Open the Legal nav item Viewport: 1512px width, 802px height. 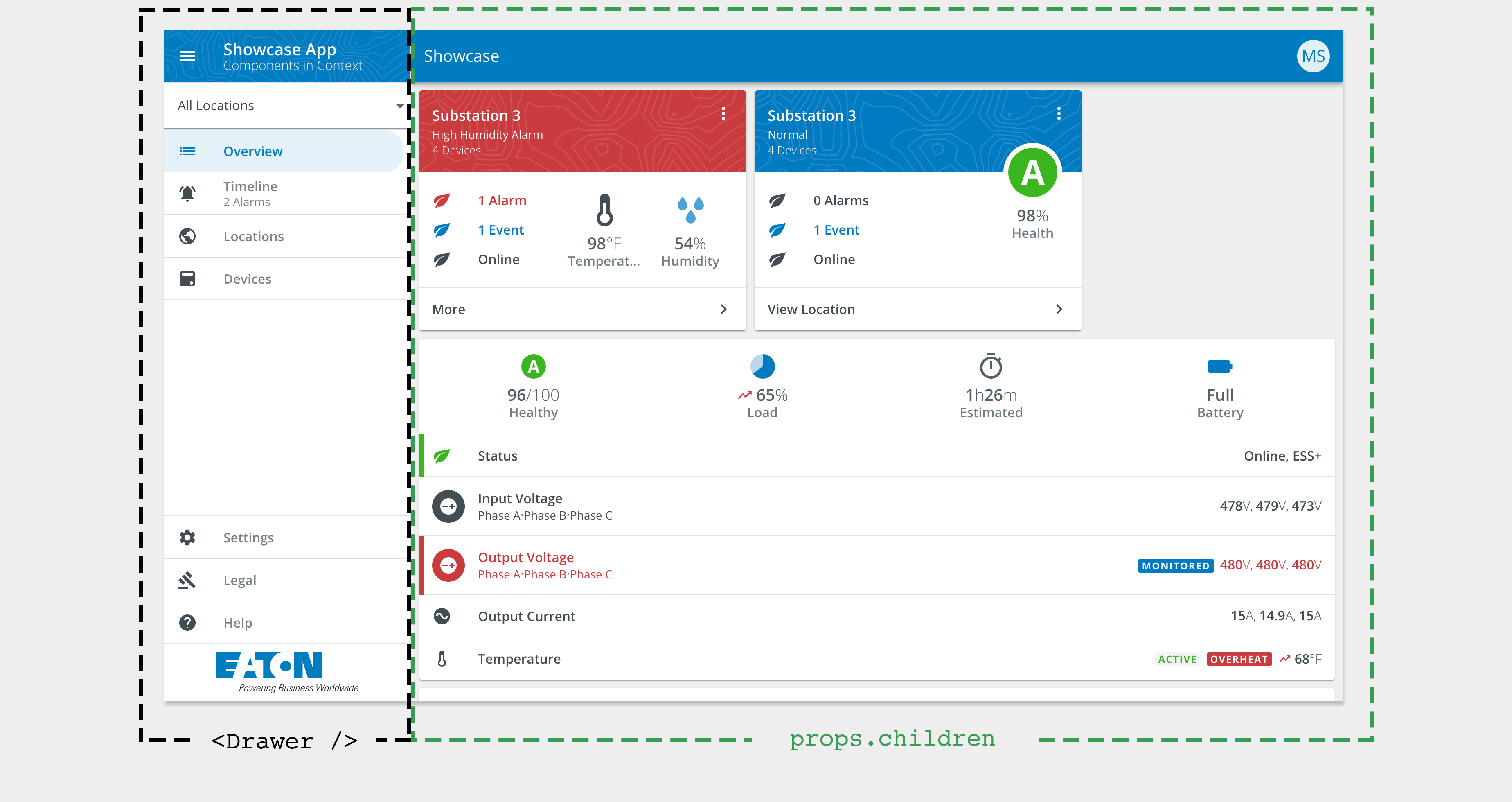click(287, 580)
